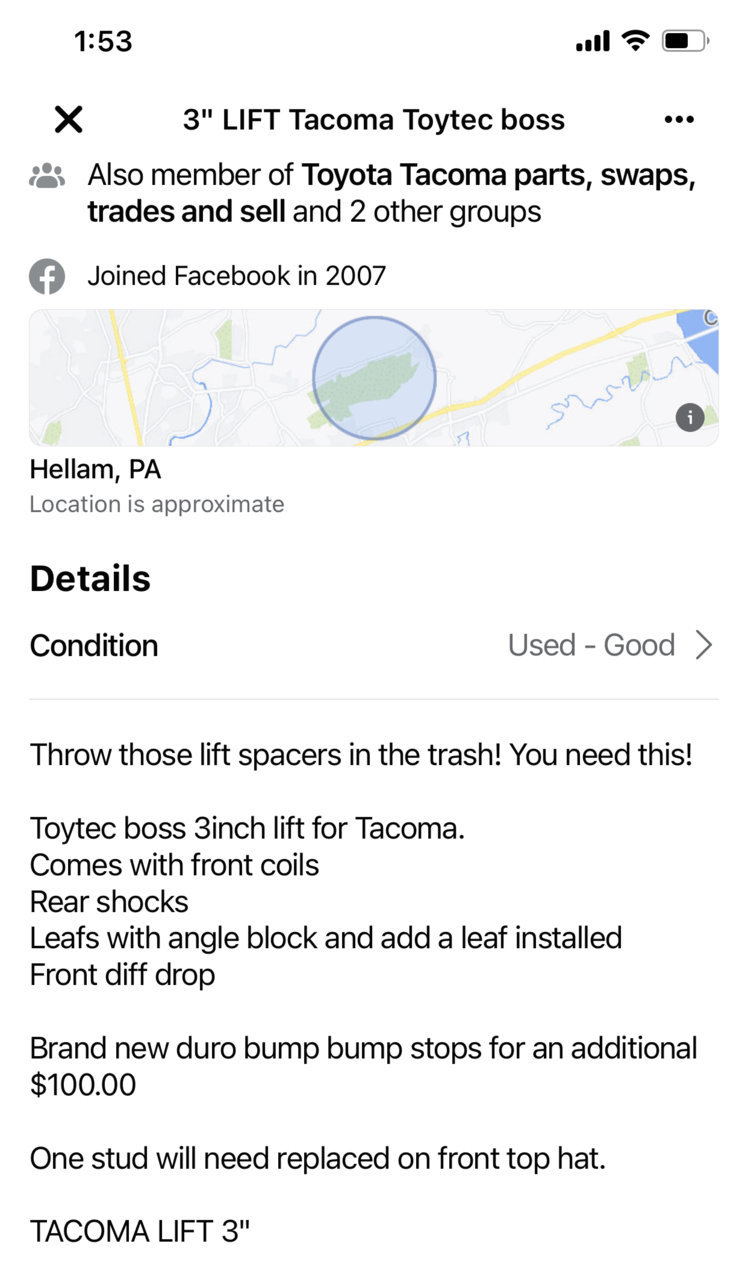This screenshot has width=748, height=1279.
Task: Open the approximate location map
Action: [374, 378]
